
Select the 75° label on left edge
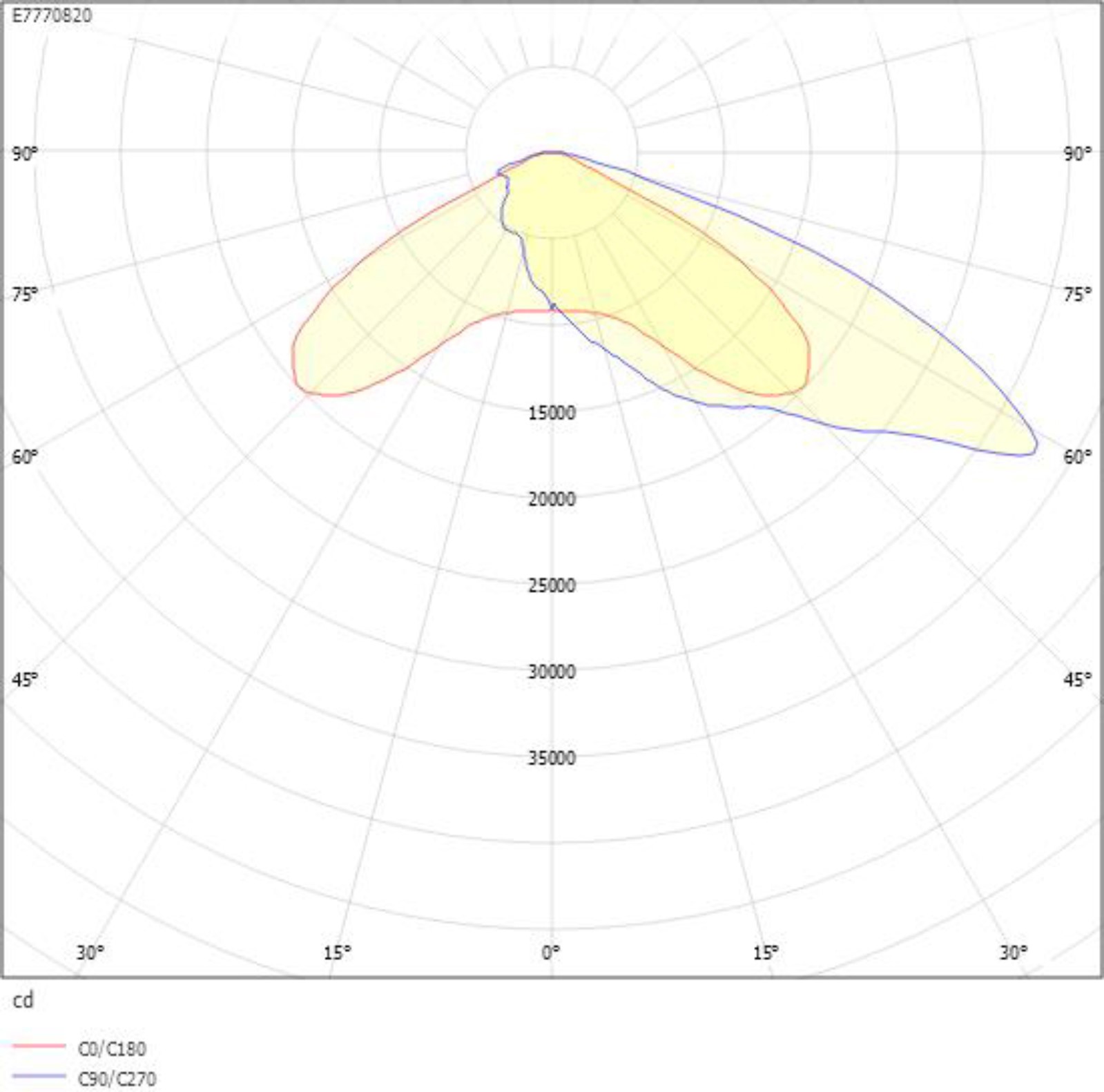coord(25,295)
